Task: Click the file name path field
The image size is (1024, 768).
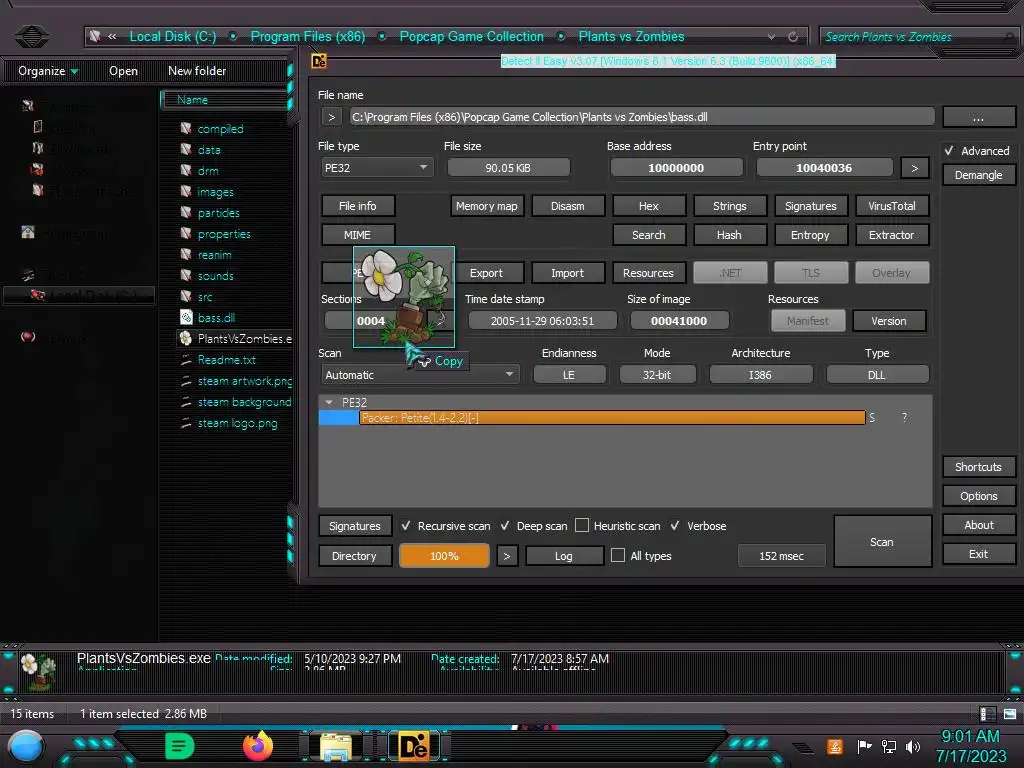Action: (641, 117)
